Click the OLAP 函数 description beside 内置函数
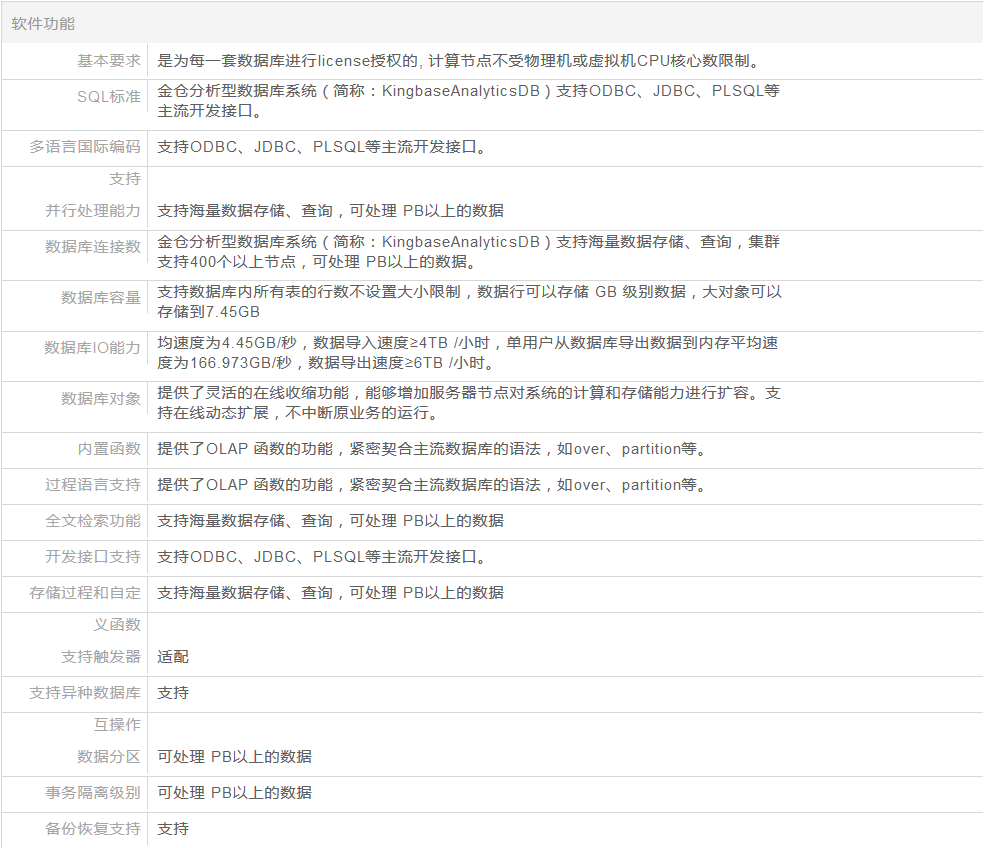 [431, 449]
